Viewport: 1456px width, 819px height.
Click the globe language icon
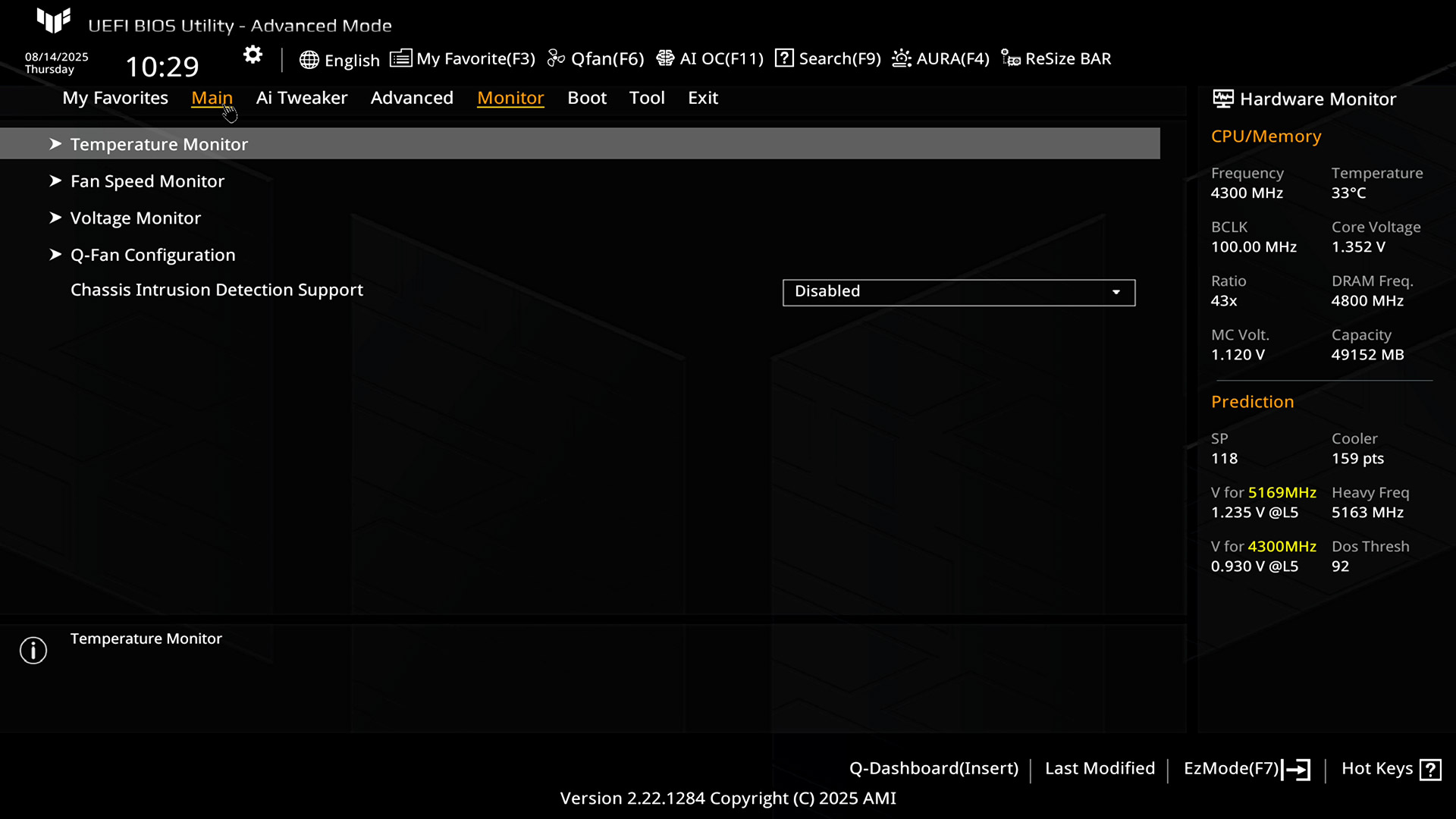309,60
